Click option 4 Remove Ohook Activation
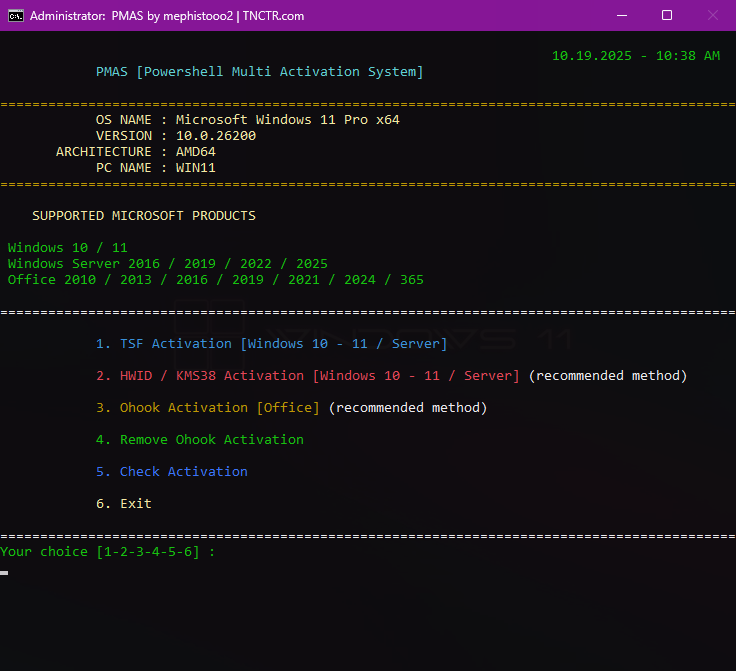The width and height of the screenshot is (736, 671). (x=200, y=440)
